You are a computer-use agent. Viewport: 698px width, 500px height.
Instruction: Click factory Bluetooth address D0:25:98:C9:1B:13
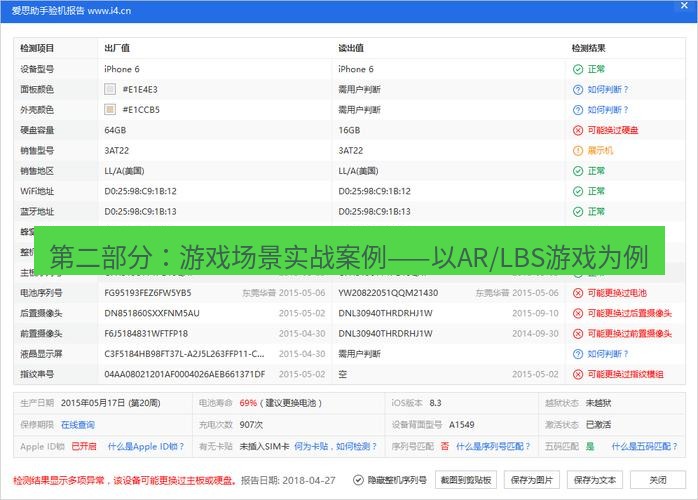(x=140, y=211)
